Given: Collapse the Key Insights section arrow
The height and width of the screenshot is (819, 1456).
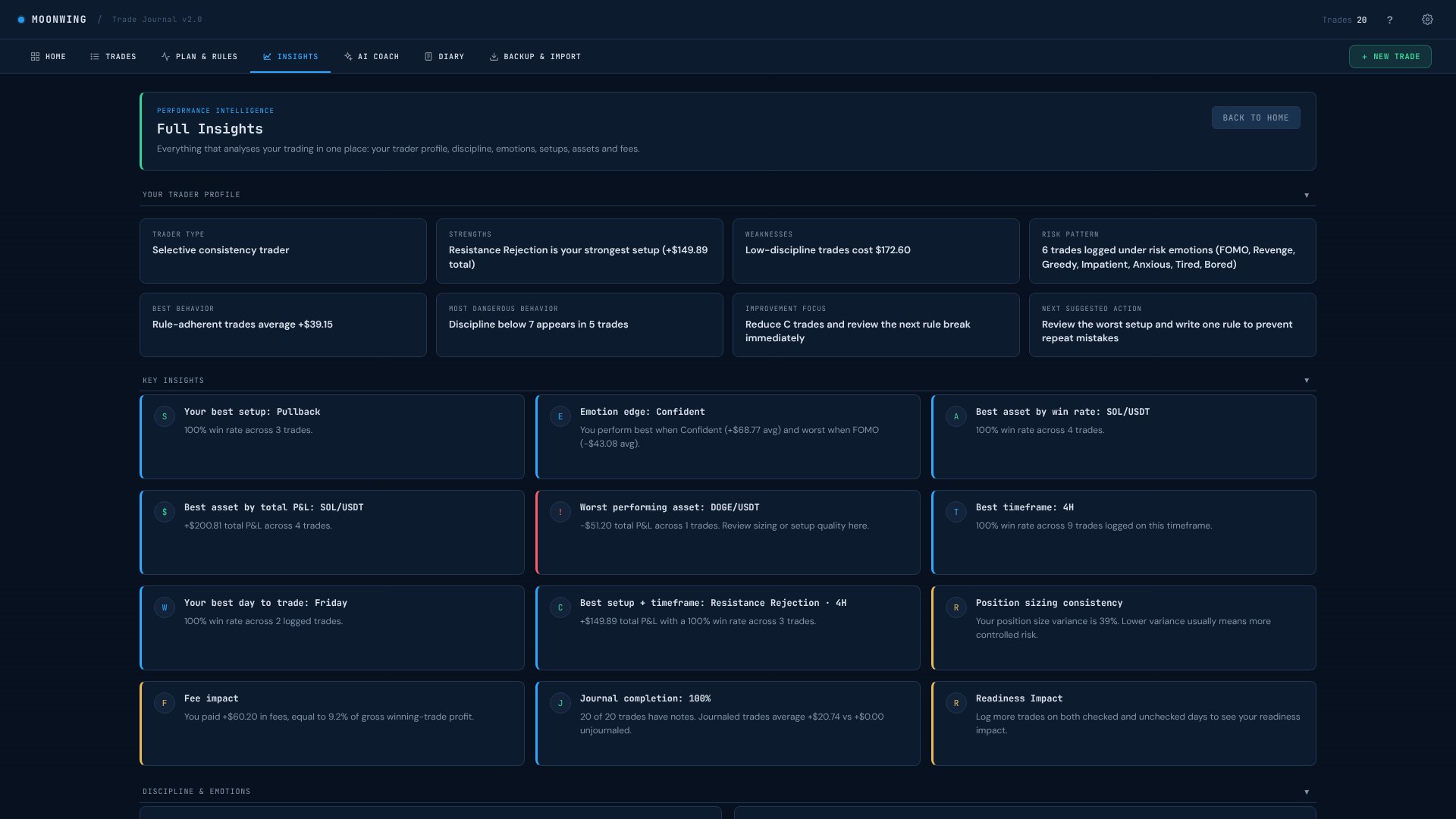Looking at the screenshot, I should [1307, 381].
